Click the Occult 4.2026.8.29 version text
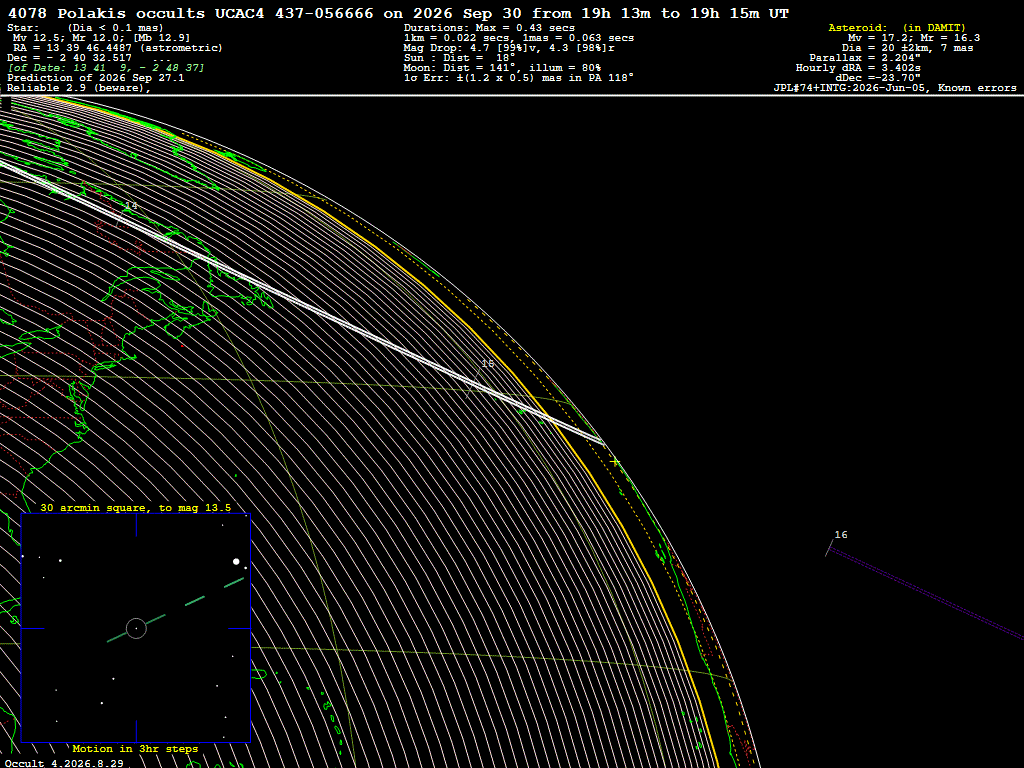This screenshot has height=768, width=1024. coord(63,763)
